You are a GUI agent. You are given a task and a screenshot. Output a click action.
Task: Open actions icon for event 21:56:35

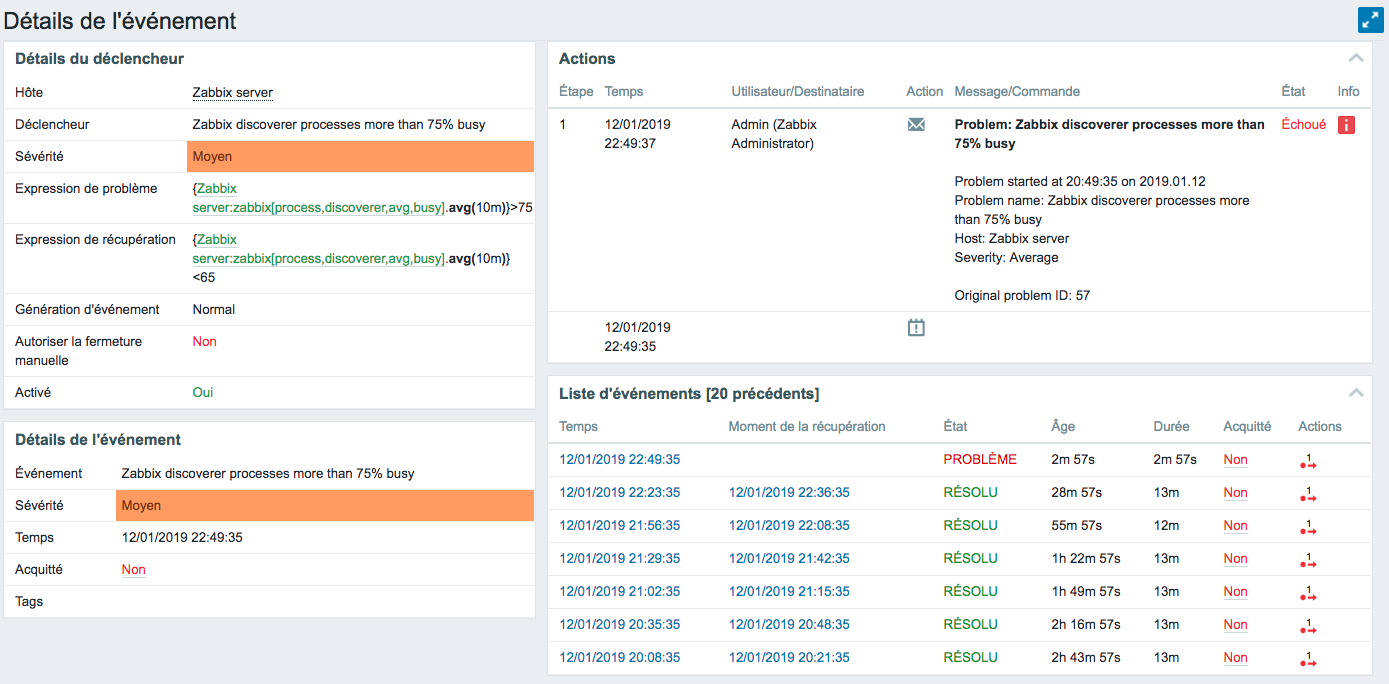[1308, 526]
